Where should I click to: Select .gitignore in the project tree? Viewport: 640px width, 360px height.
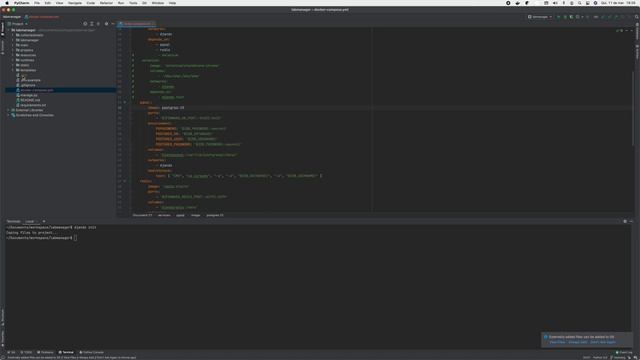point(28,85)
